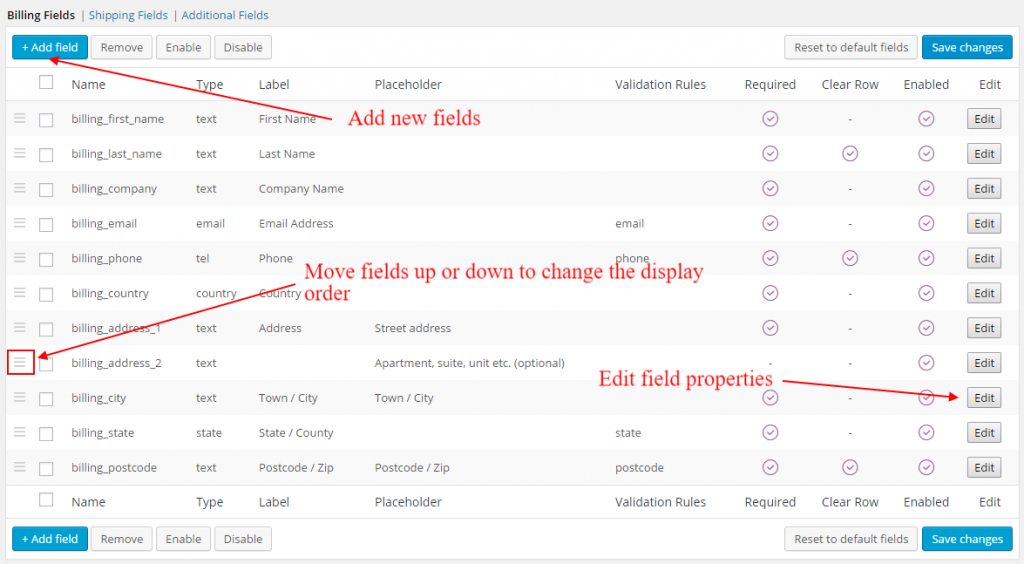The image size is (1024, 564).
Task: Click the bottom Save changes button
Action: pos(967,539)
